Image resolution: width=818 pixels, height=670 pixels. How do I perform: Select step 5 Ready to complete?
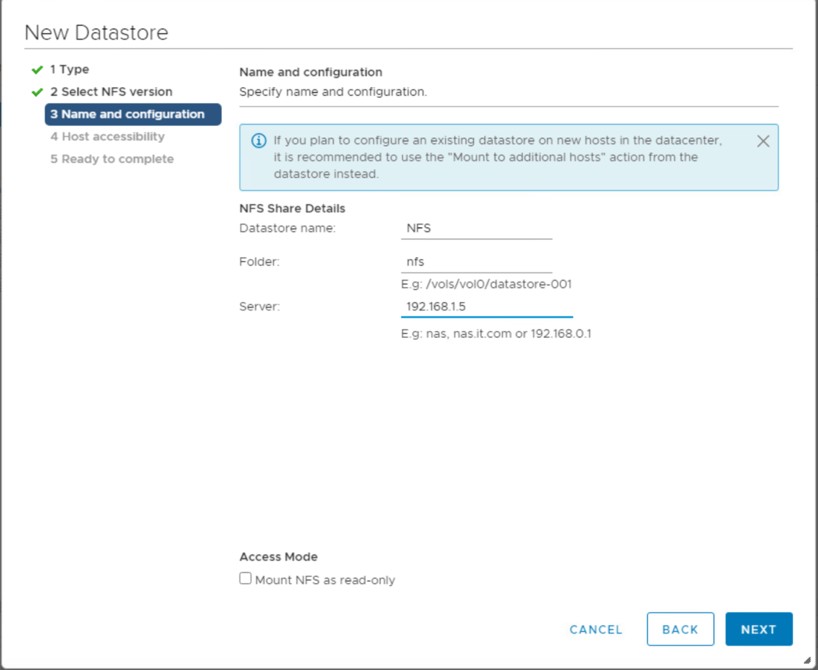point(112,159)
